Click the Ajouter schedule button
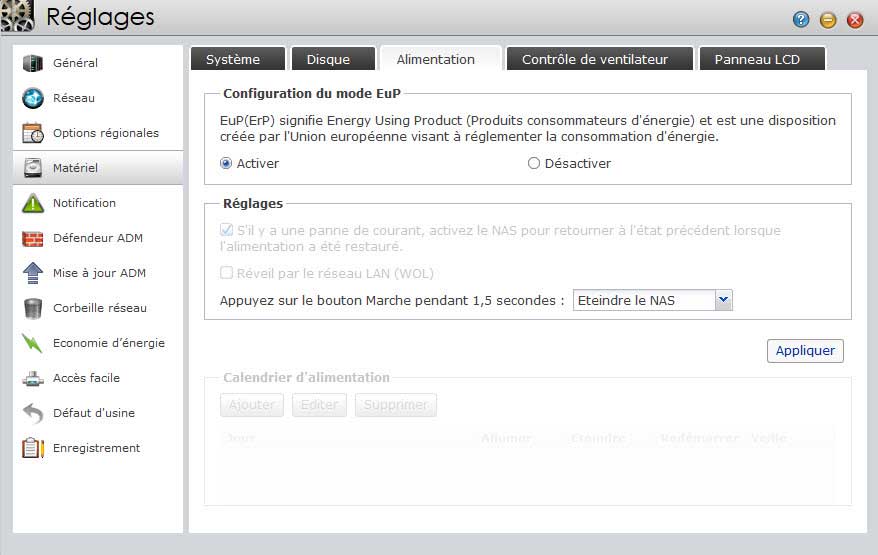Screen dimensions: 878x555 (x=252, y=405)
